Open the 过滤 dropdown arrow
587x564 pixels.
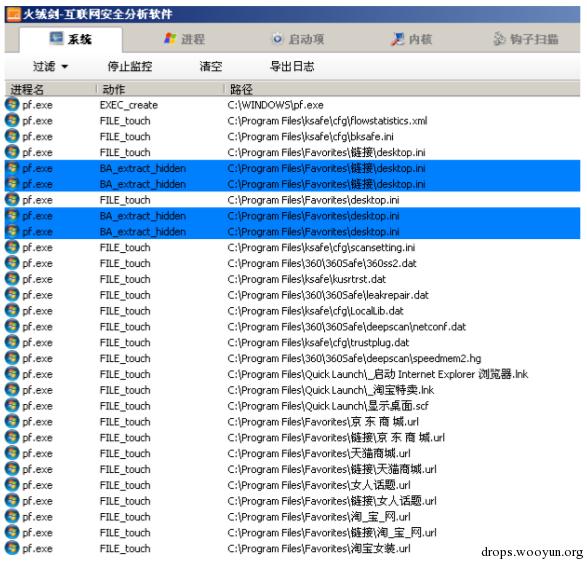(x=64, y=67)
